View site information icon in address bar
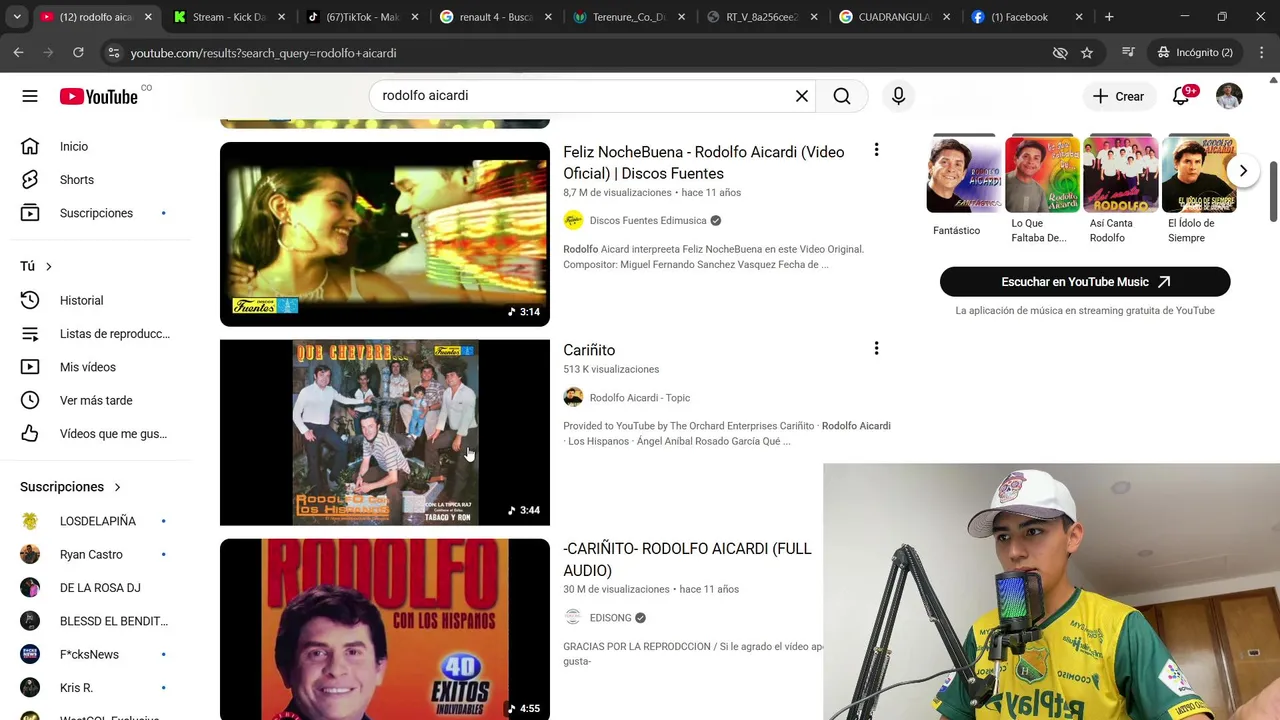The height and width of the screenshot is (720, 1280). (x=113, y=53)
